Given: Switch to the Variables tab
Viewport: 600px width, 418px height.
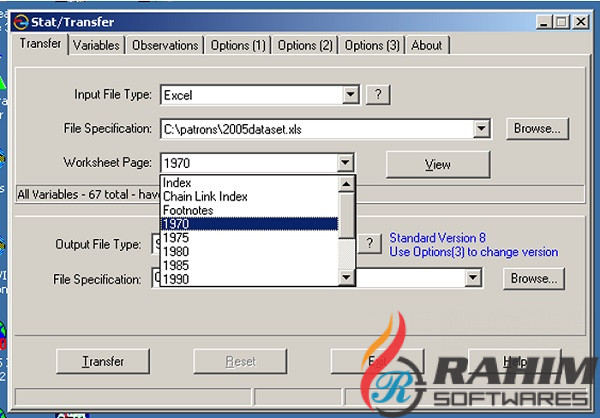Looking at the screenshot, I should (96, 45).
